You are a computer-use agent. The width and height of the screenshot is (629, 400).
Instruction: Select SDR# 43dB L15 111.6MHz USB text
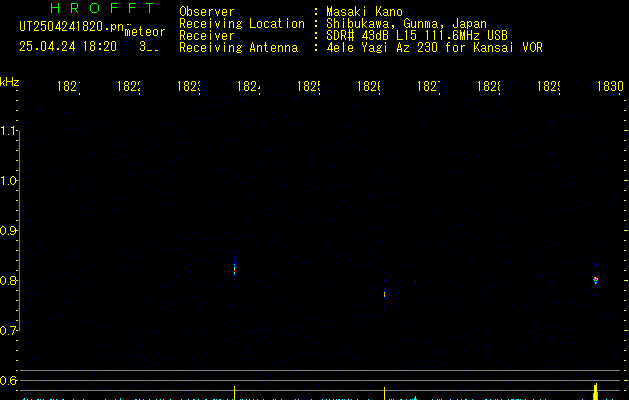[417, 36]
